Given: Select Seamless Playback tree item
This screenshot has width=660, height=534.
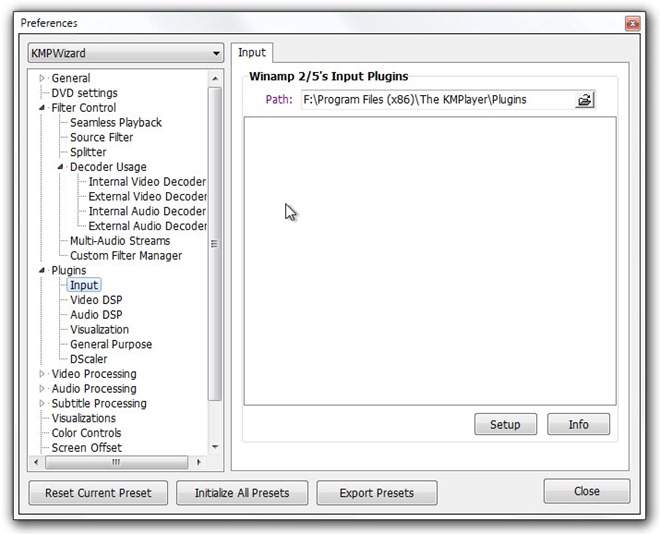Looking at the screenshot, I should pos(116,122).
